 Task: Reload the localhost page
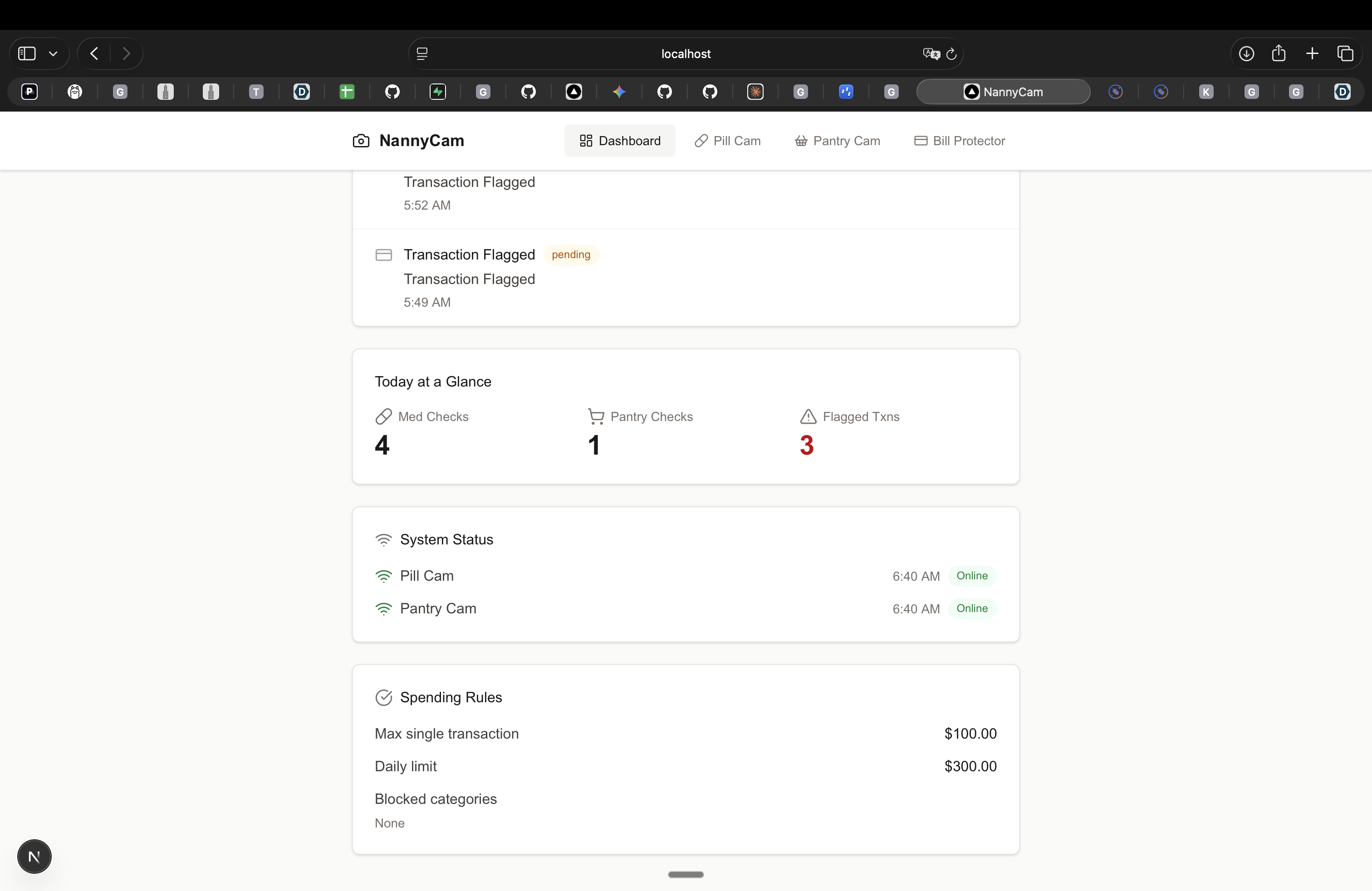[951, 54]
